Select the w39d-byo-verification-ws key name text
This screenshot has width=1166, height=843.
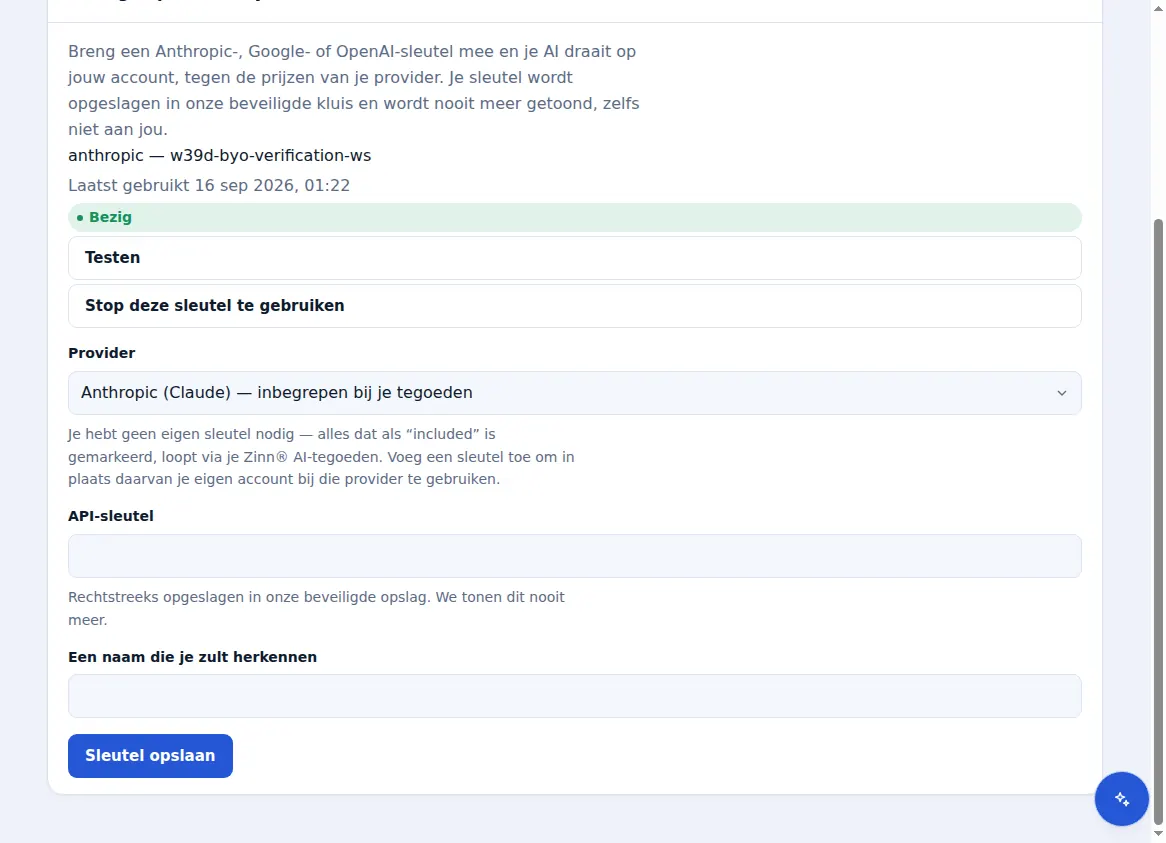270,156
